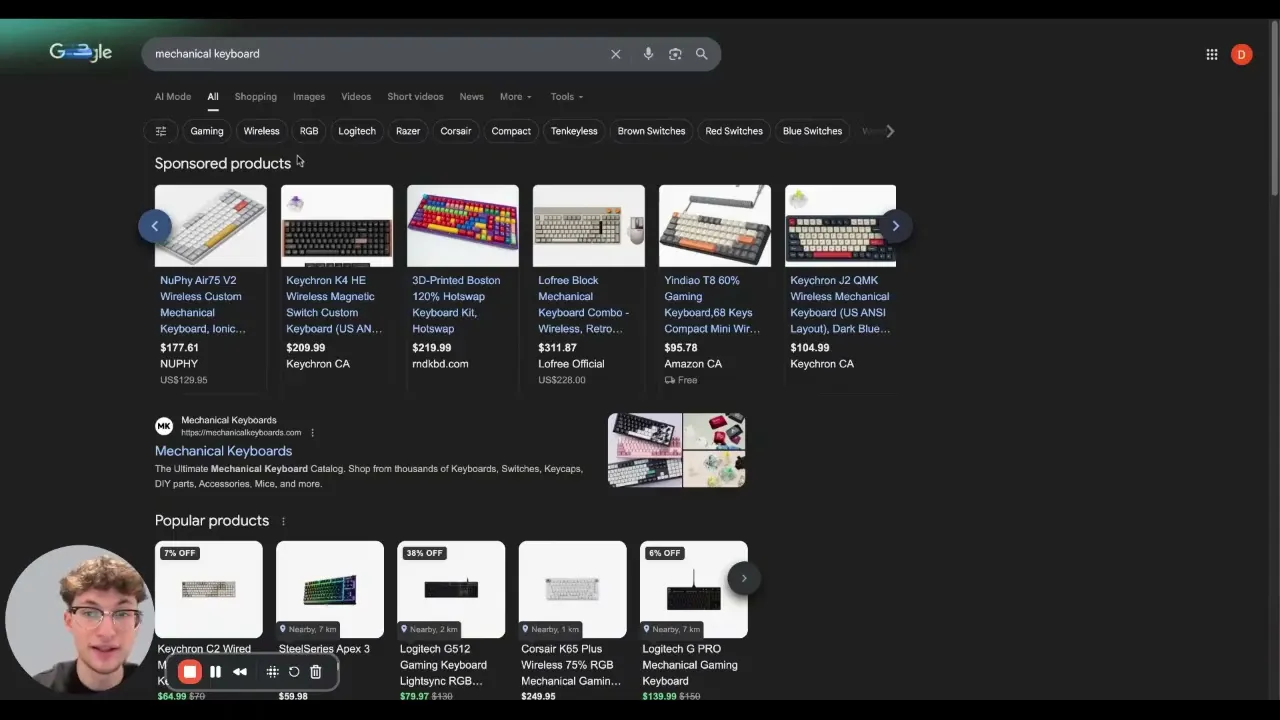The image size is (1280, 720).
Task: Go to previous sponsored products
Action: coord(154,226)
